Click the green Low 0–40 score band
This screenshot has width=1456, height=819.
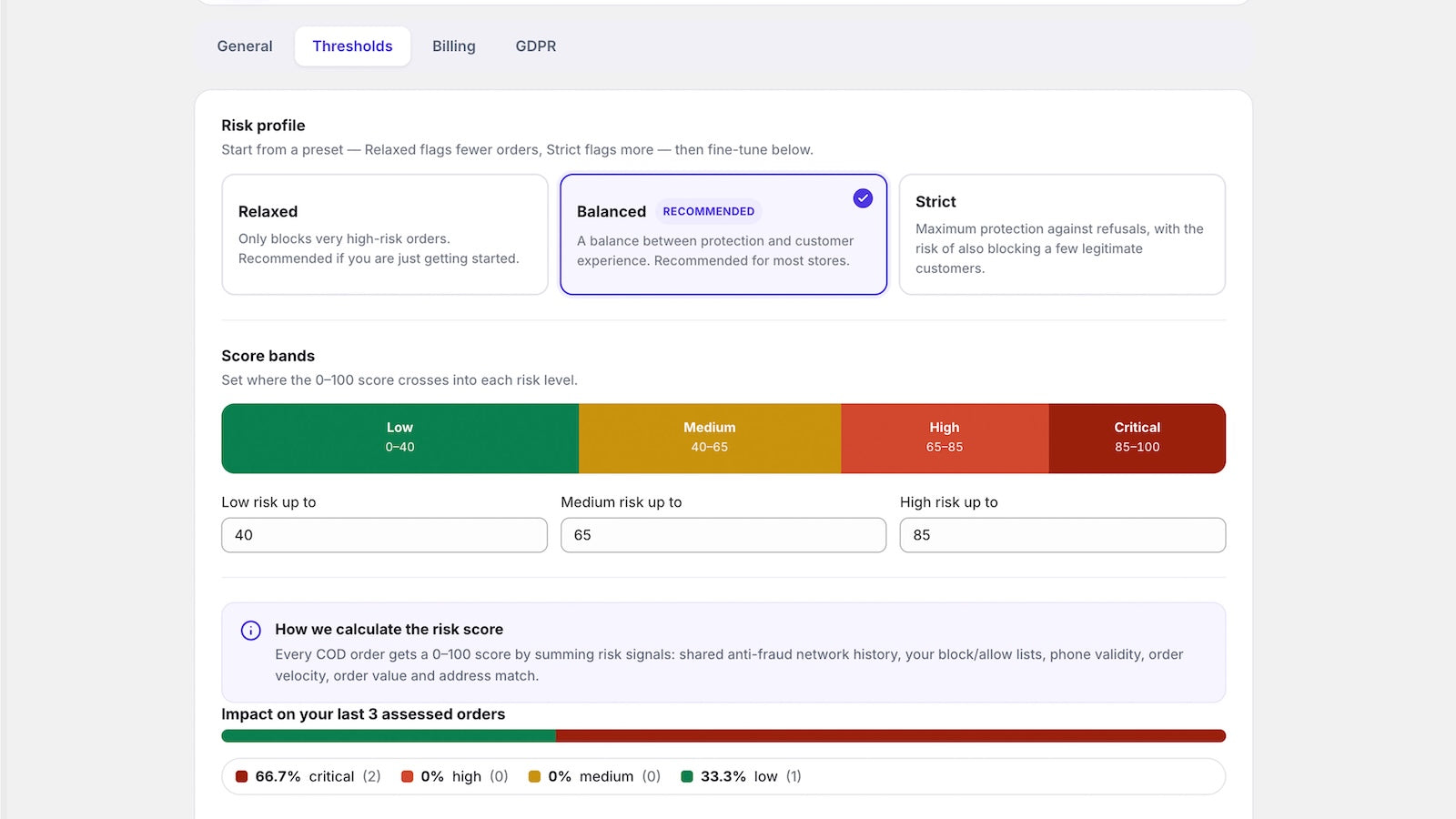pyautogui.click(x=400, y=439)
